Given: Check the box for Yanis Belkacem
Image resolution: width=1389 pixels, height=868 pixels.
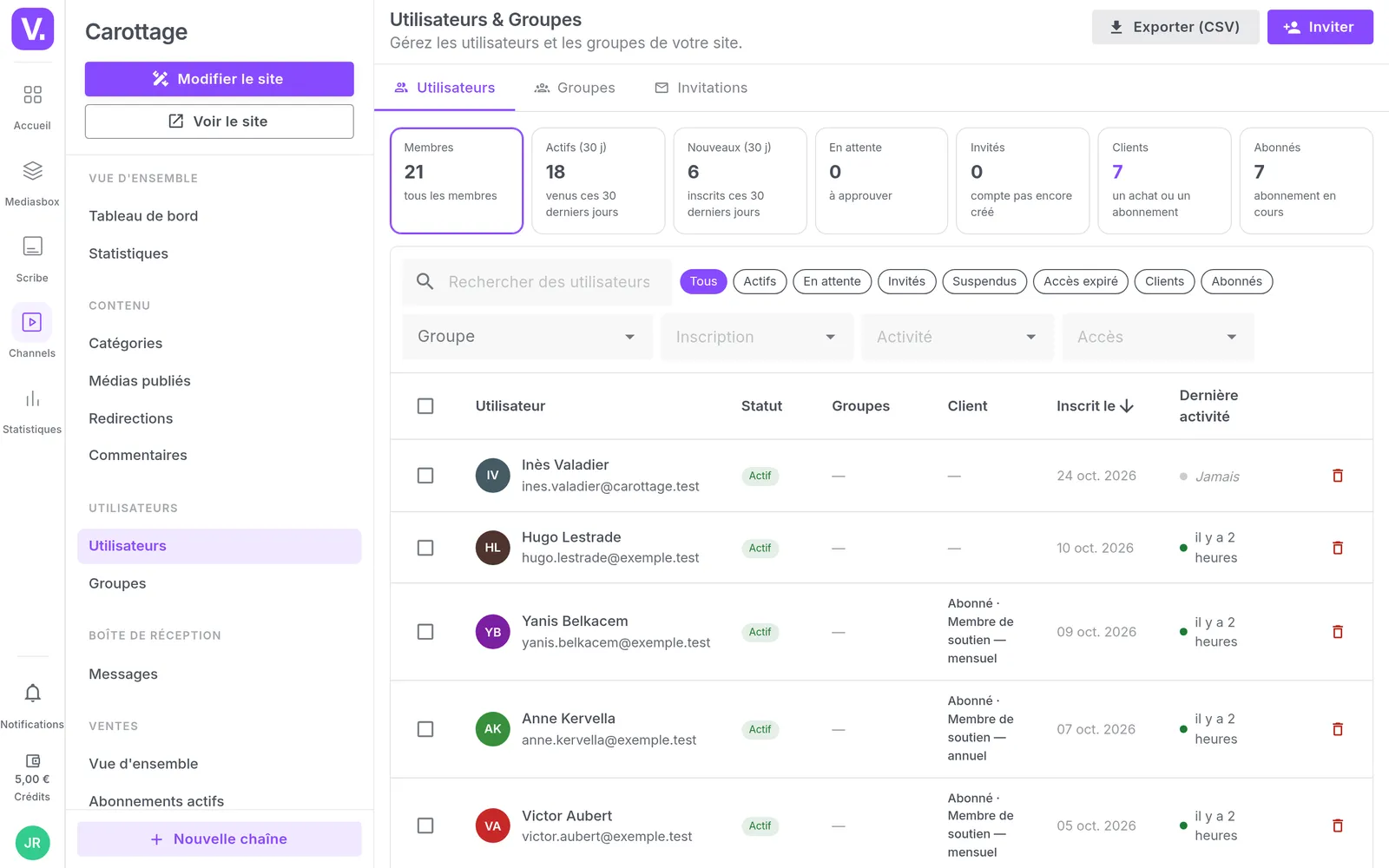Looking at the screenshot, I should point(425,632).
